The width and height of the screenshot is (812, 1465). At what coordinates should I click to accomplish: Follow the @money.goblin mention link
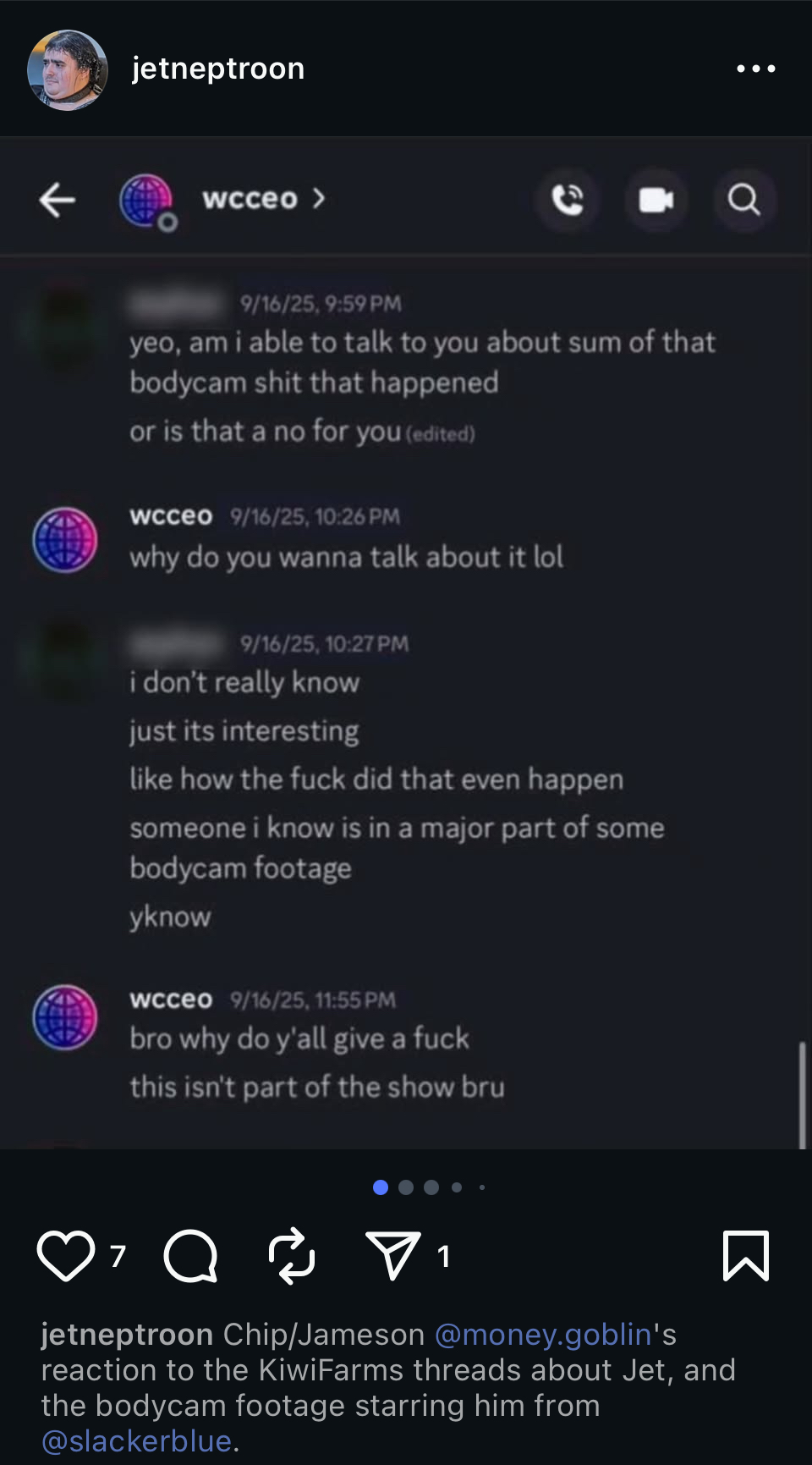tap(543, 1335)
